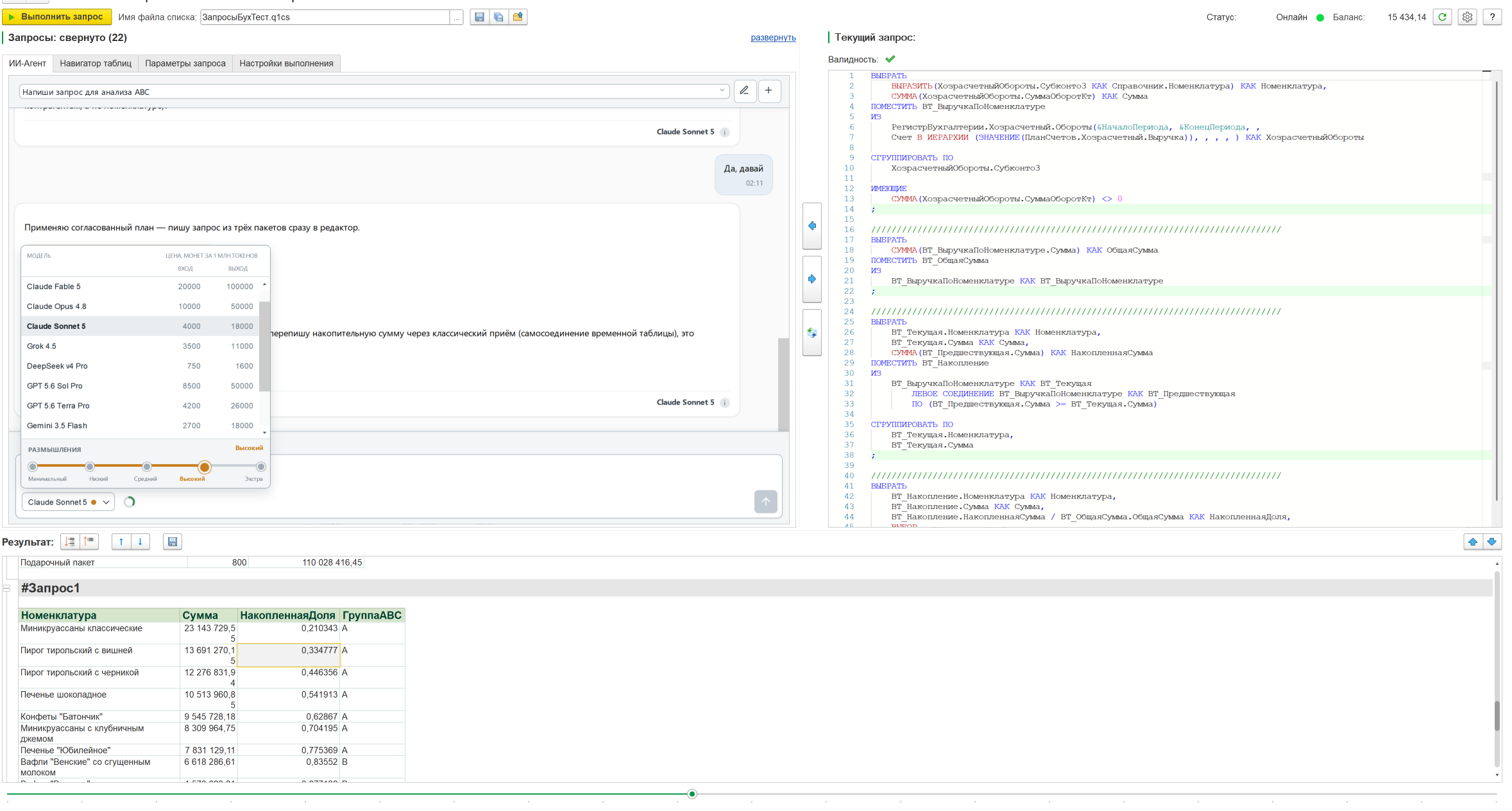
Task: Toggle the Claude Sonnet 5 model selector
Action: [68, 502]
